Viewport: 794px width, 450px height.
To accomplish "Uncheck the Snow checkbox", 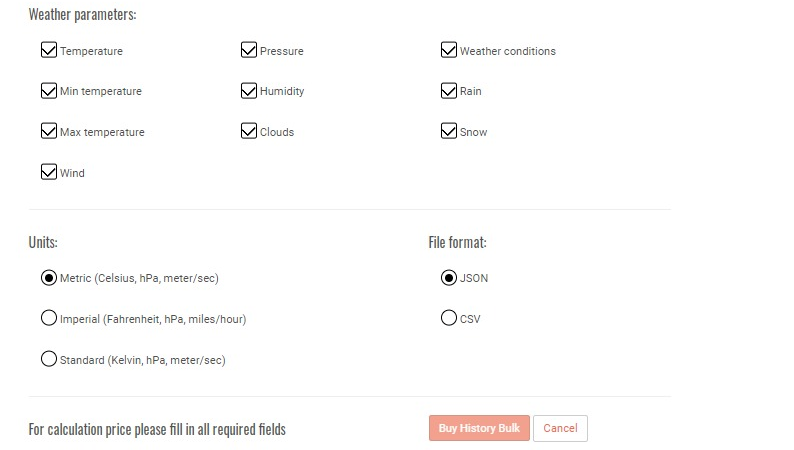I will 449,131.
